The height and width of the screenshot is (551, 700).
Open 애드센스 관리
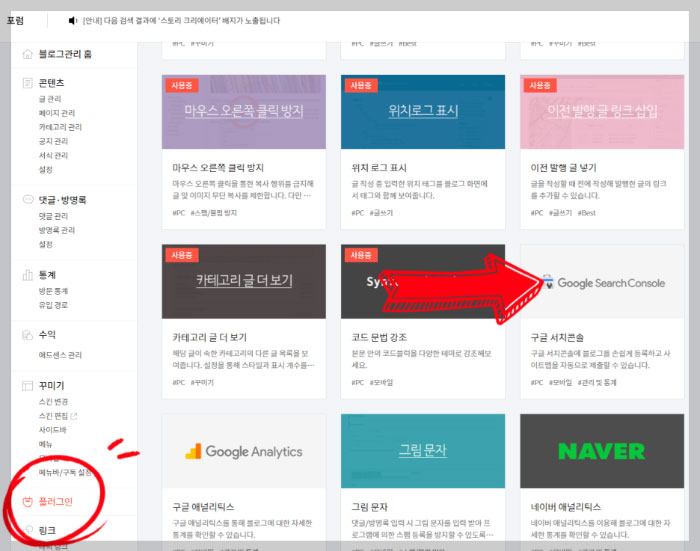60,355
